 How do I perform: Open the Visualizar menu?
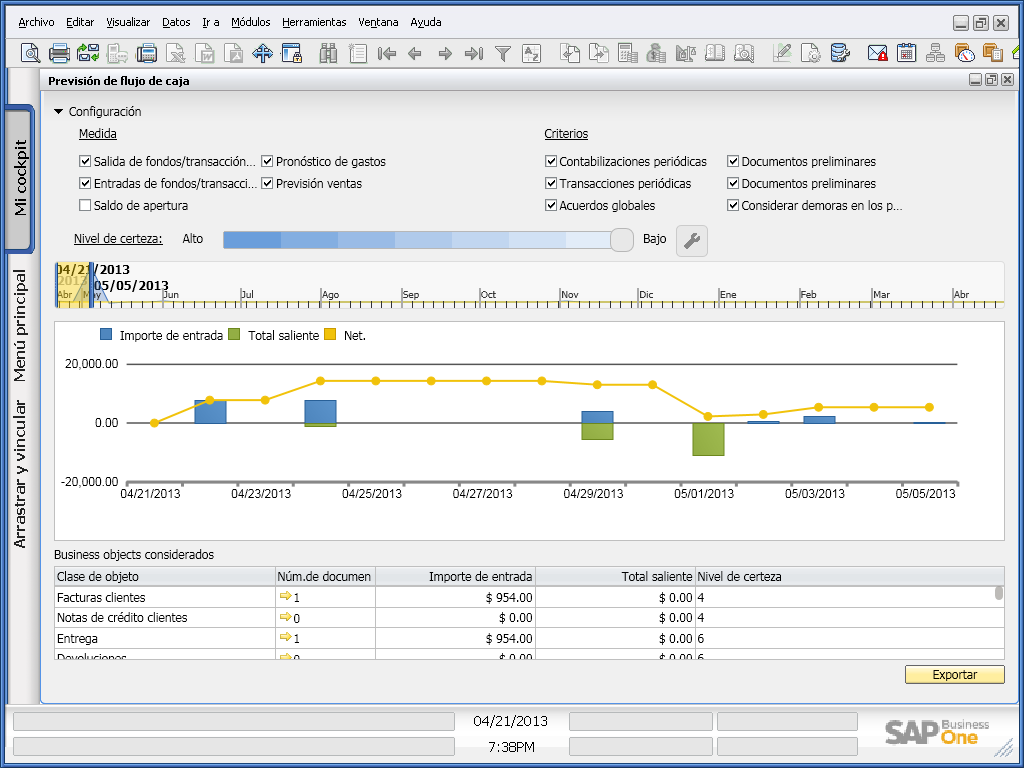click(128, 22)
